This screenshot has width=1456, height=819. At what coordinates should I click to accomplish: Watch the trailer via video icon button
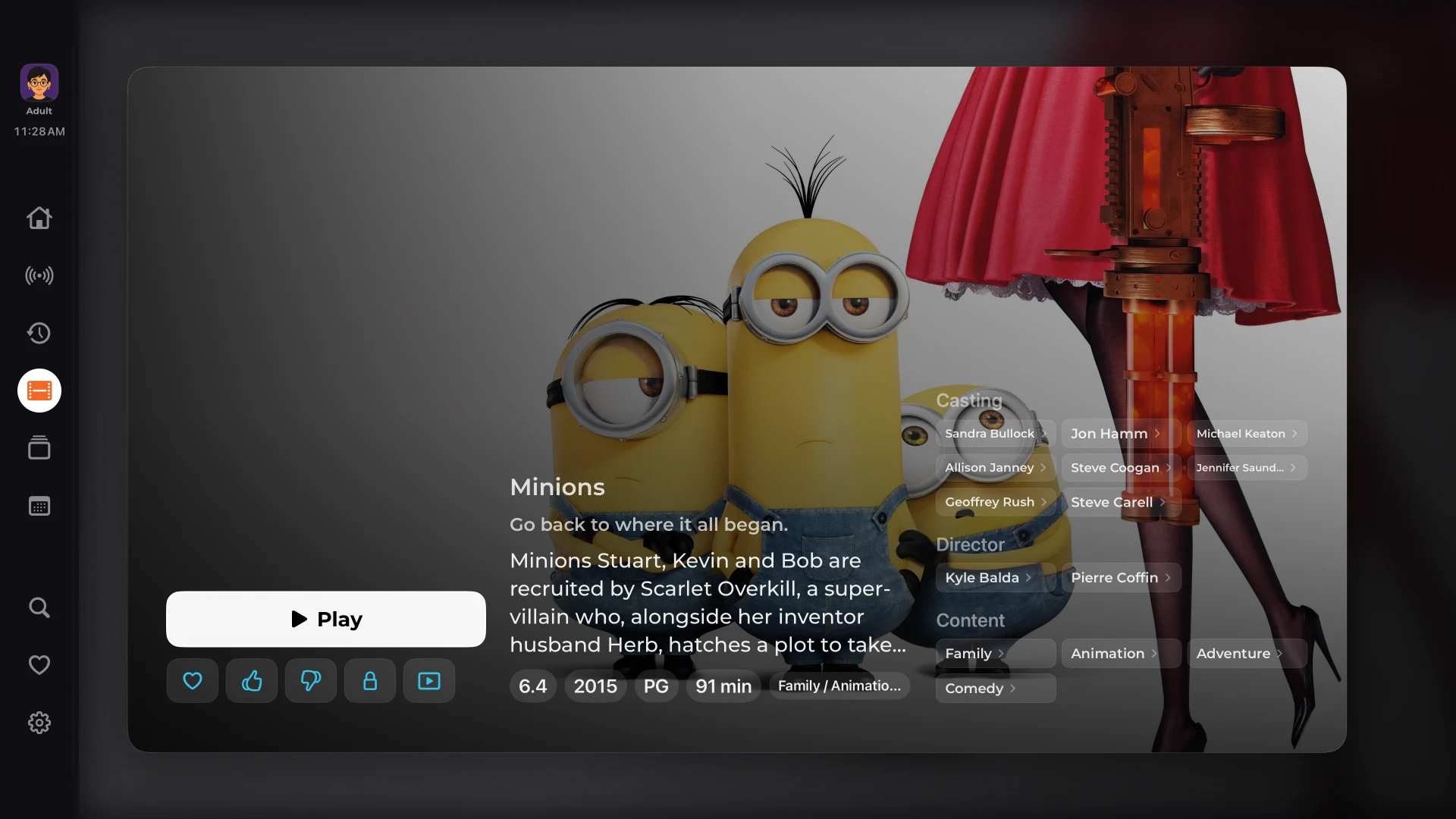pos(429,681)
